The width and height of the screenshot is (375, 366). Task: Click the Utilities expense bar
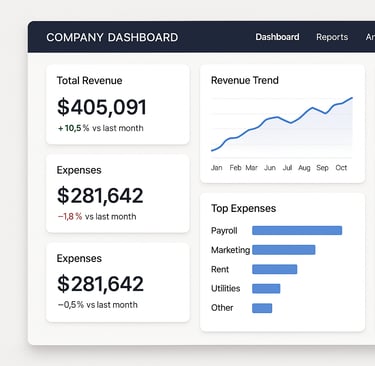pyautogui.click(x=266, y=289)
